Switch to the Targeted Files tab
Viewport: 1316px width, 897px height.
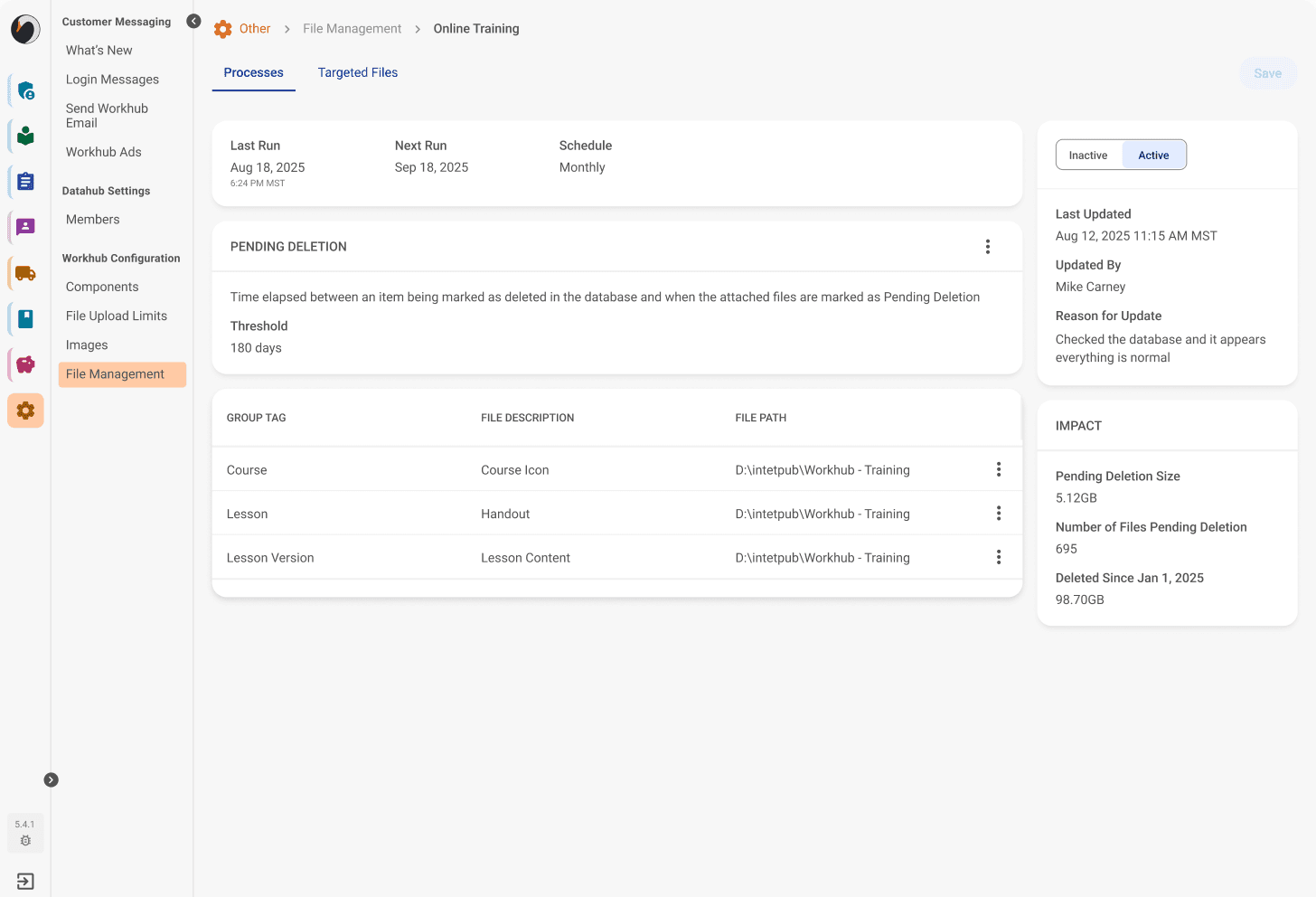click(358, 72)
